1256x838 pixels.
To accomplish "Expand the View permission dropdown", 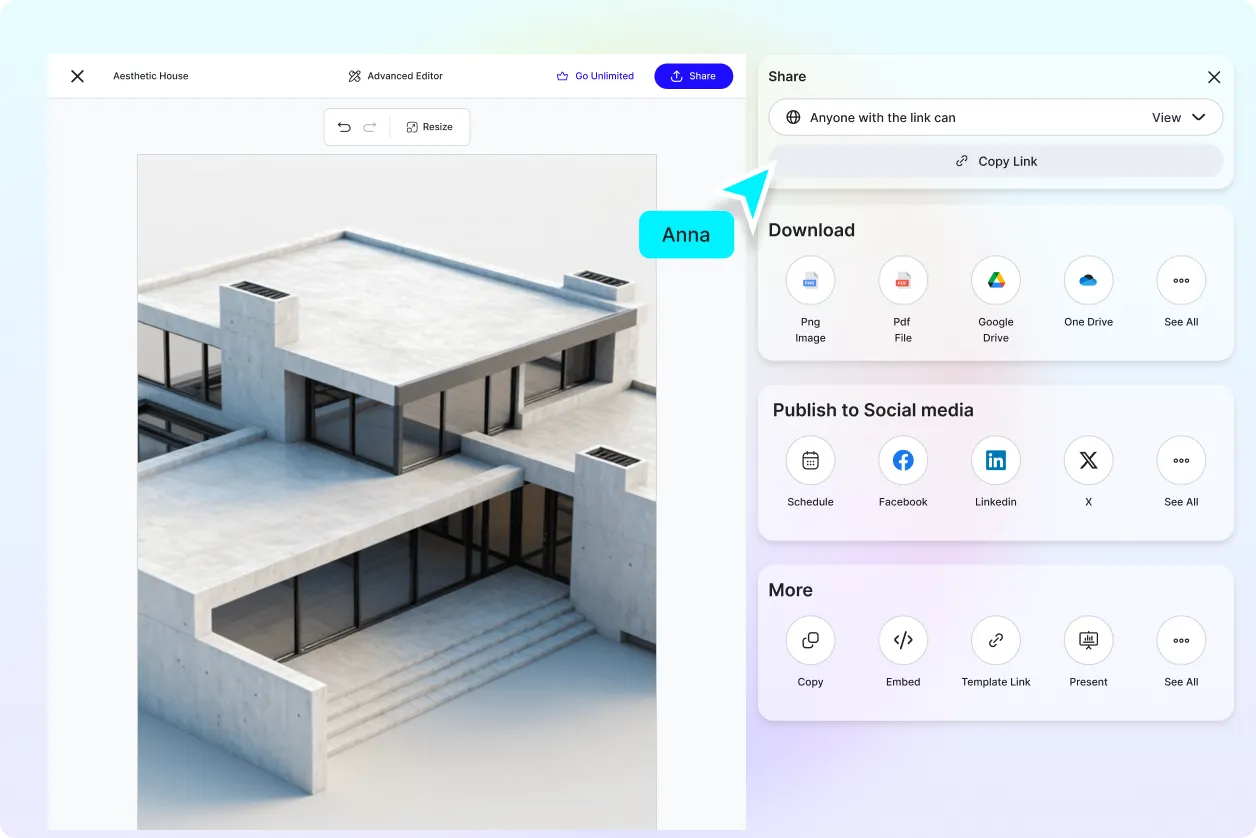I will 1179,118.
